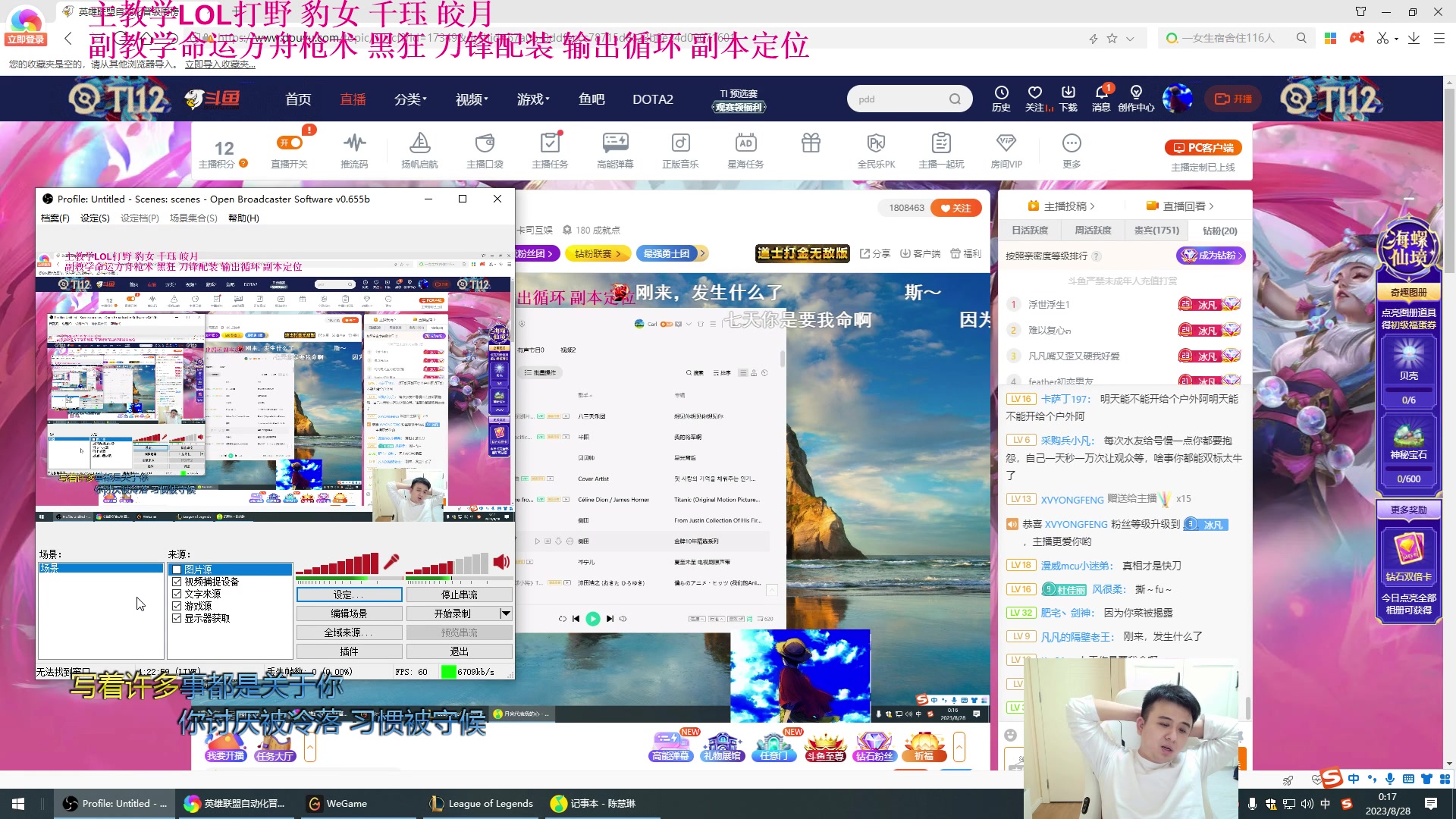Click the 编辑场景 button

tap(349, 613)
